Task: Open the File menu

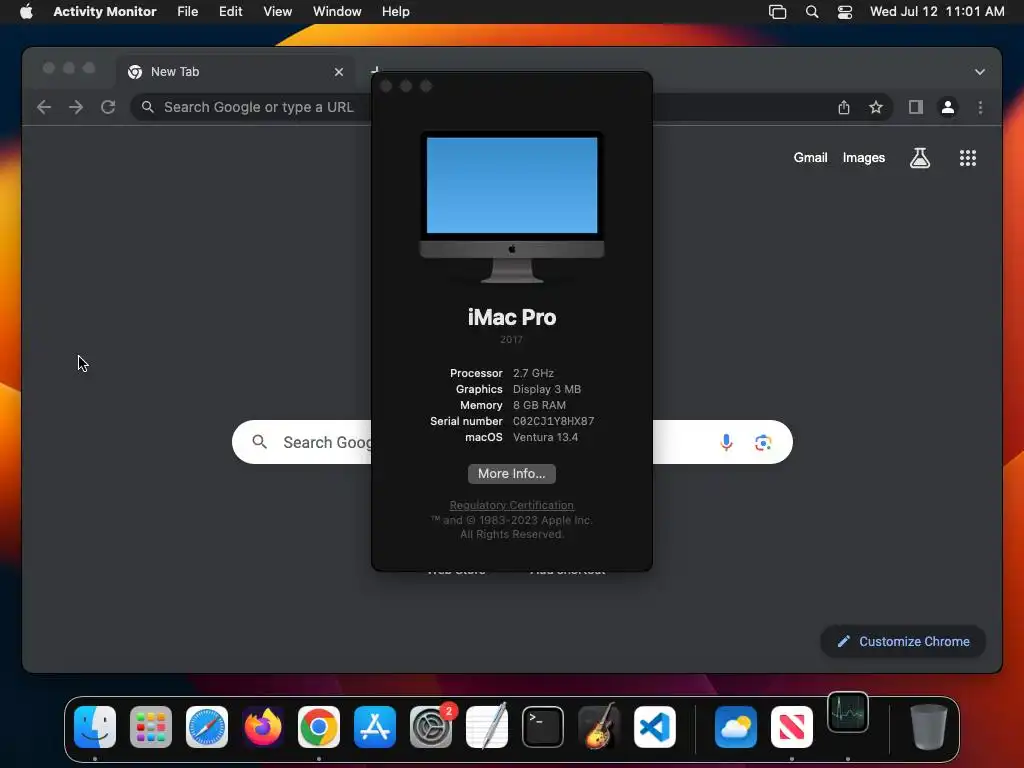Action: [x=187, y=12]
